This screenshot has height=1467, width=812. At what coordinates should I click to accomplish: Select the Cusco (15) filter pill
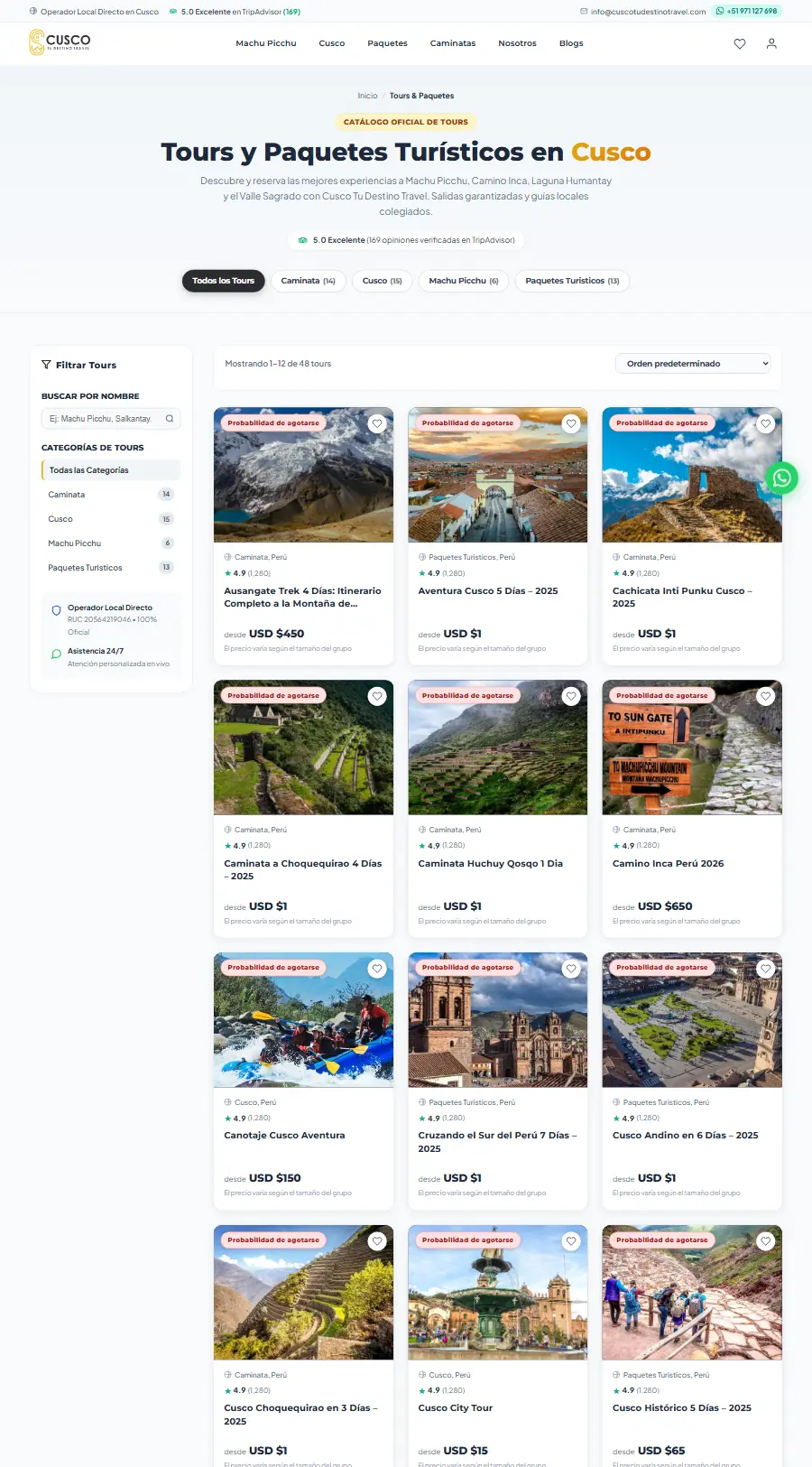[x=383, y=281]
